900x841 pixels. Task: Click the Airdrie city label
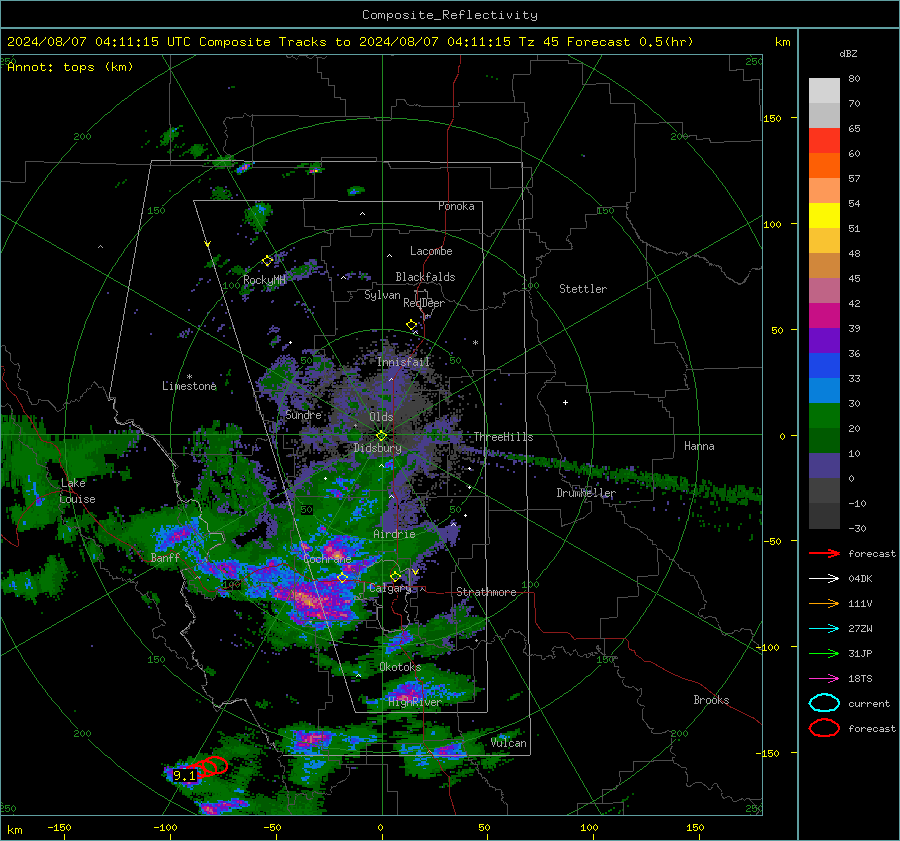pyautogui.click(x=394, y=534)
